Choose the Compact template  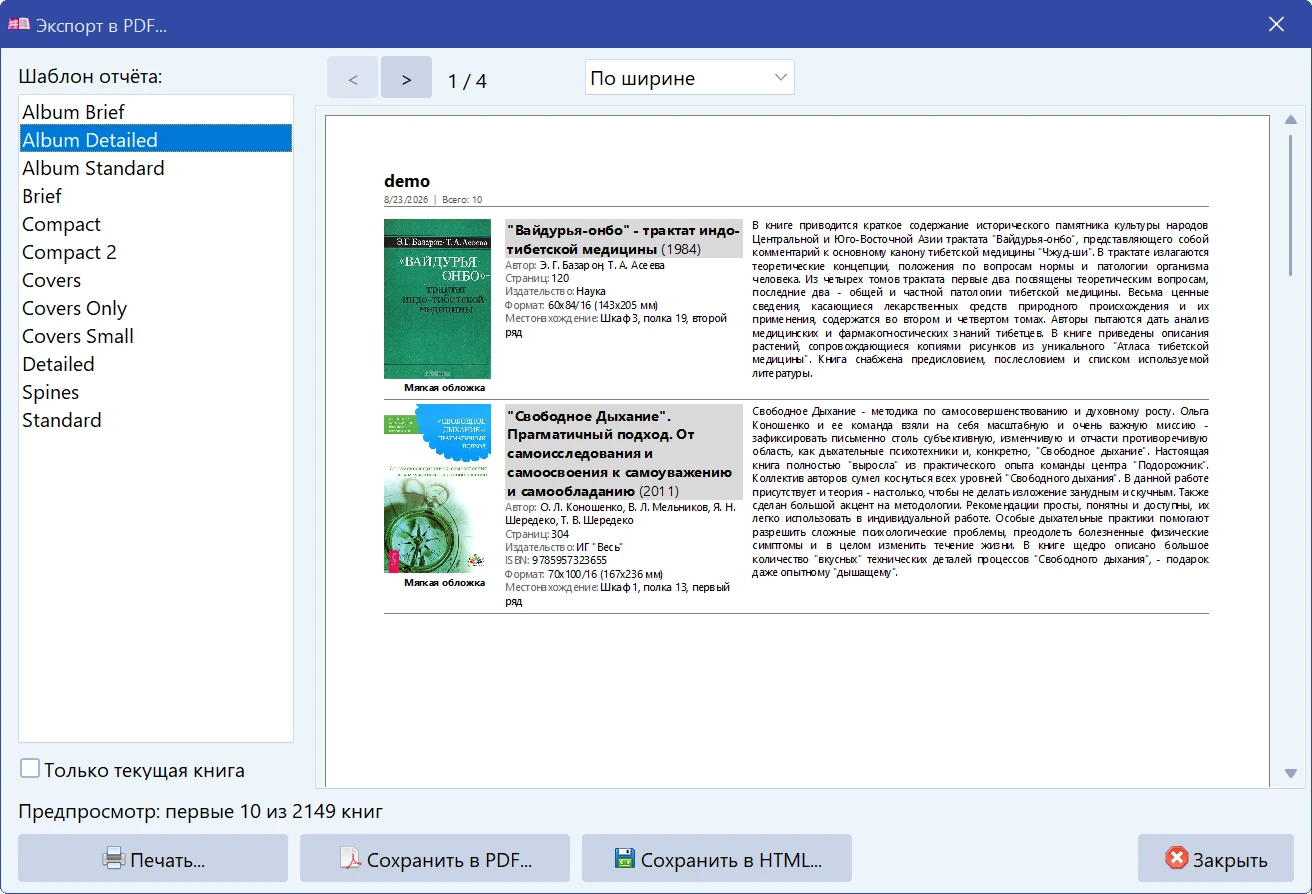pos(156,223)
